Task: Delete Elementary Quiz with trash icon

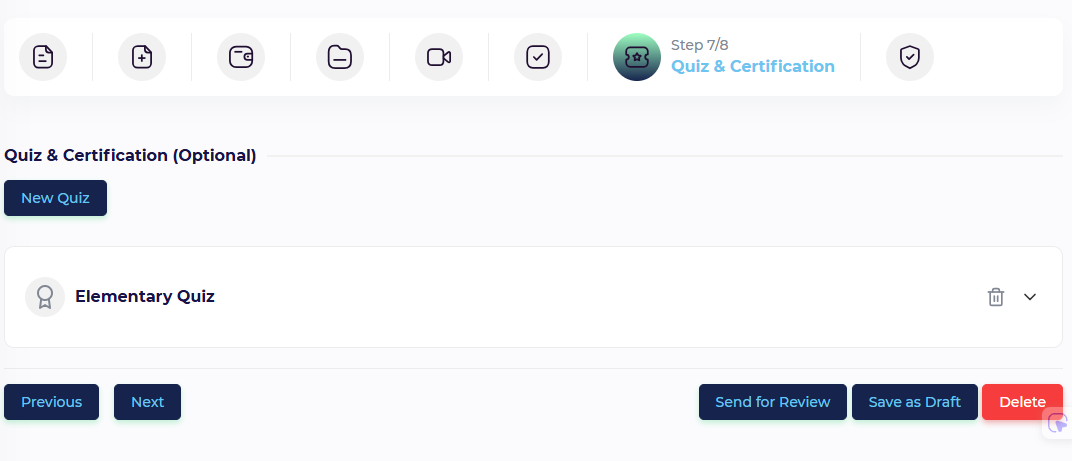Action: pyautogui.click(x=995, y=297)
